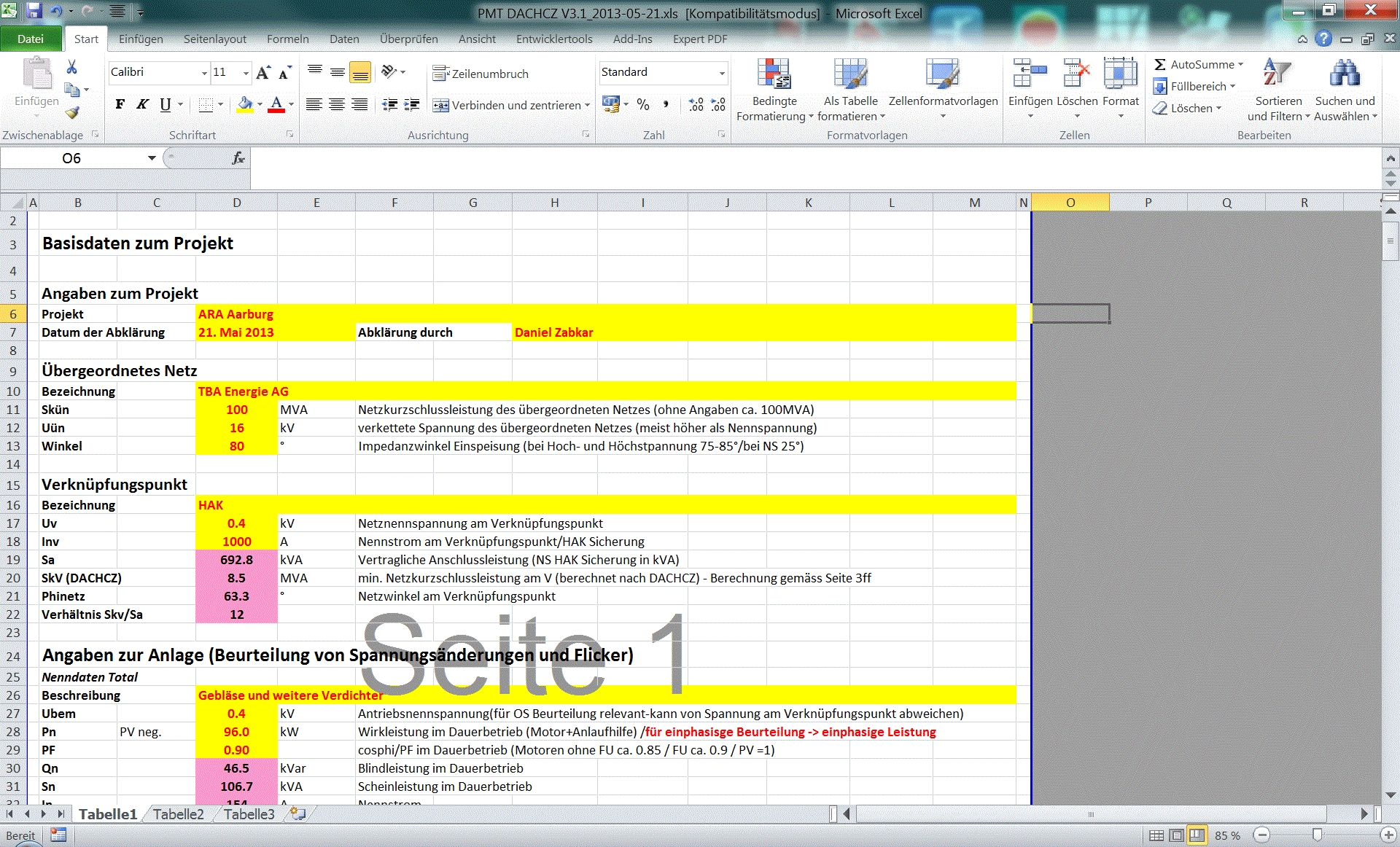Click the Einfügen paste clipboard icon

[36, 75]
